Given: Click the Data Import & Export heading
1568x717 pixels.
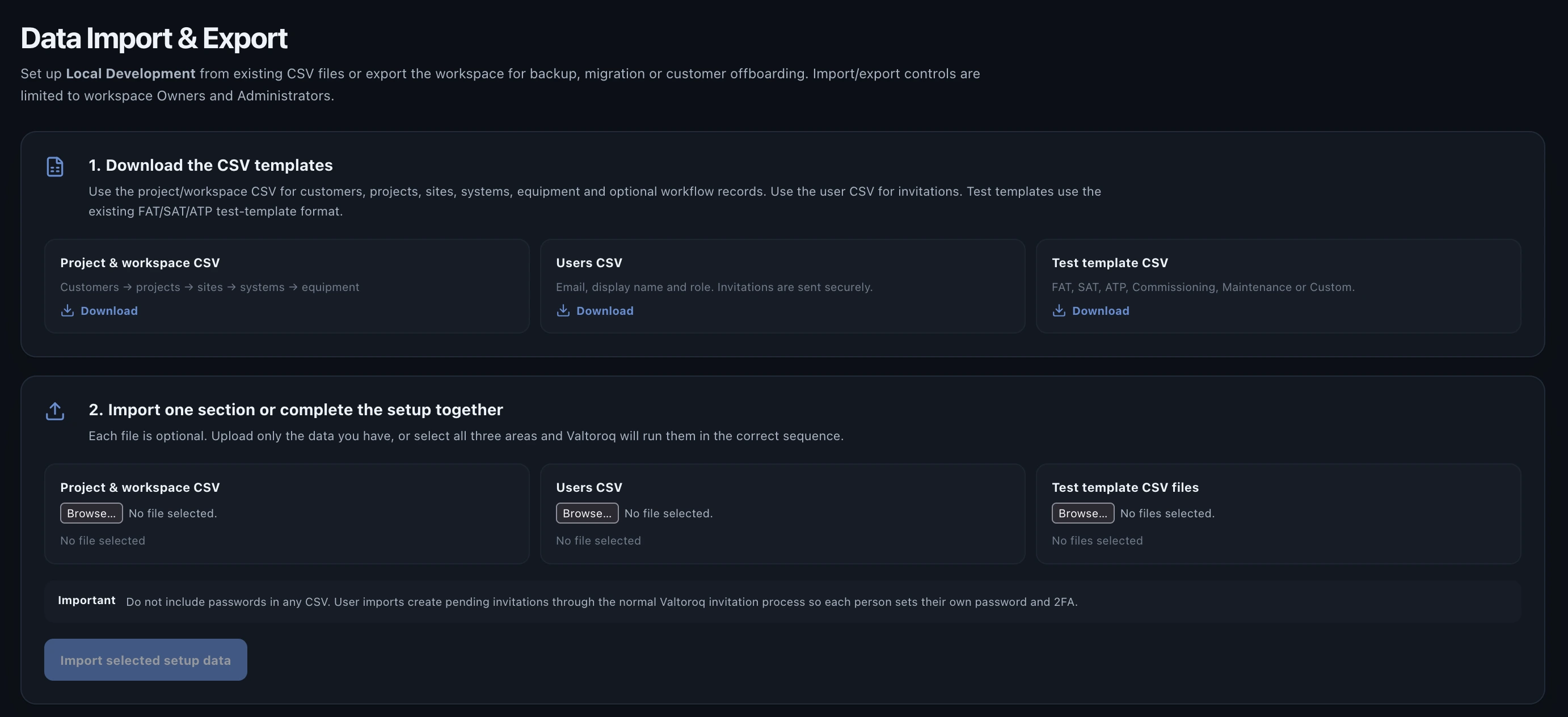Looking at the screenshot, I should 154,39.
